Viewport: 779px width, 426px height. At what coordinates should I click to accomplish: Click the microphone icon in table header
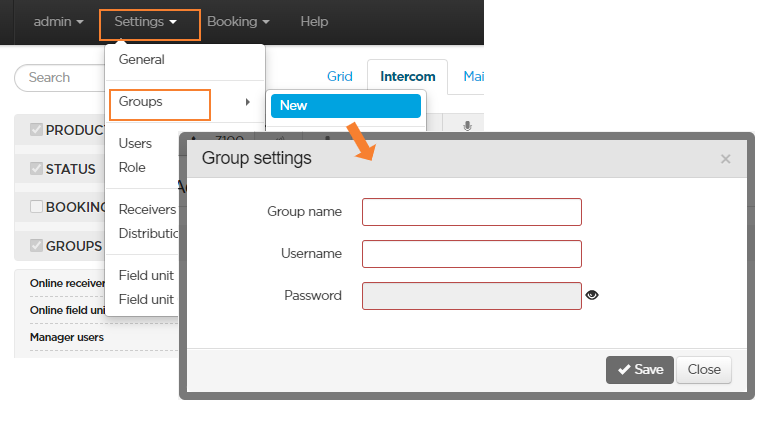[466, 126]
